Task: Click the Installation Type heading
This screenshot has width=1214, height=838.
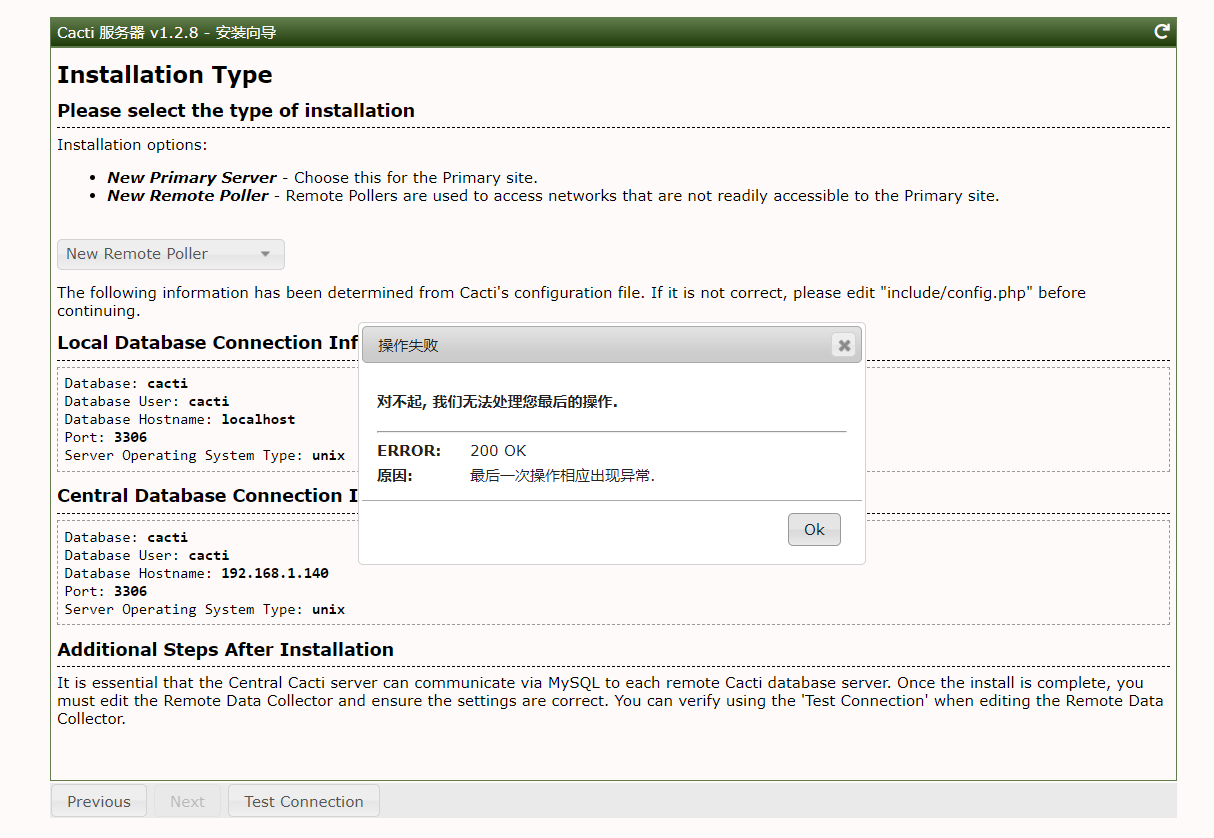Action: (165, 75)
